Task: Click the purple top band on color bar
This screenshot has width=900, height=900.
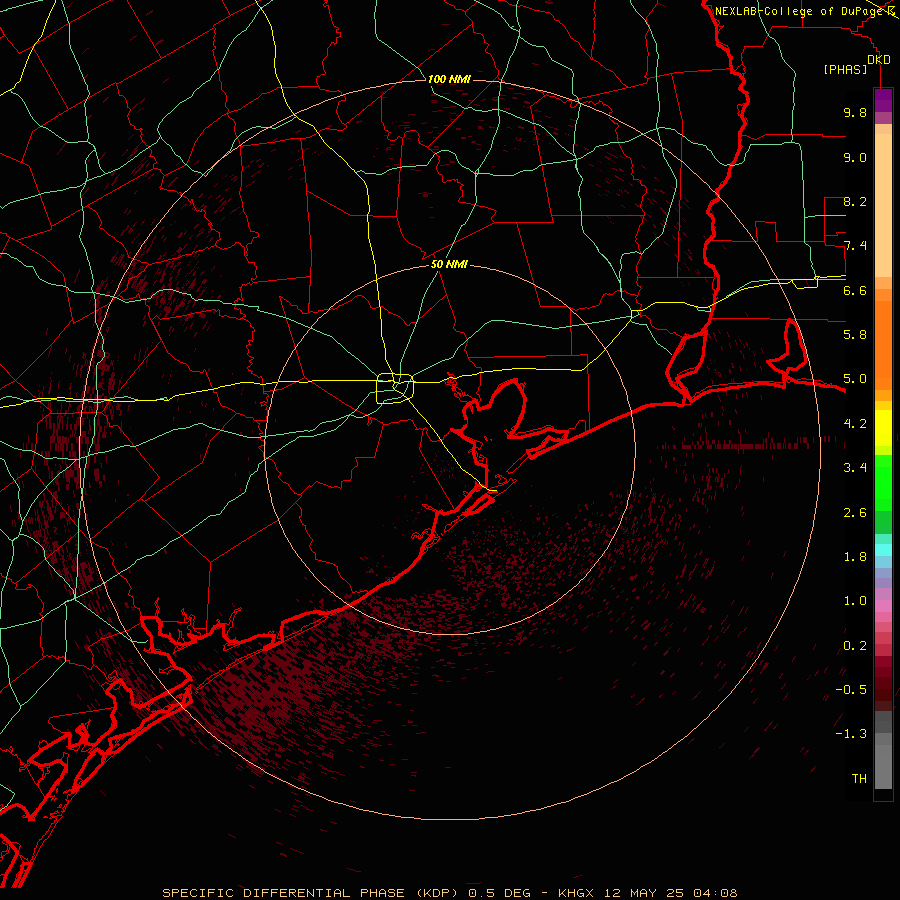Action: 883,100
